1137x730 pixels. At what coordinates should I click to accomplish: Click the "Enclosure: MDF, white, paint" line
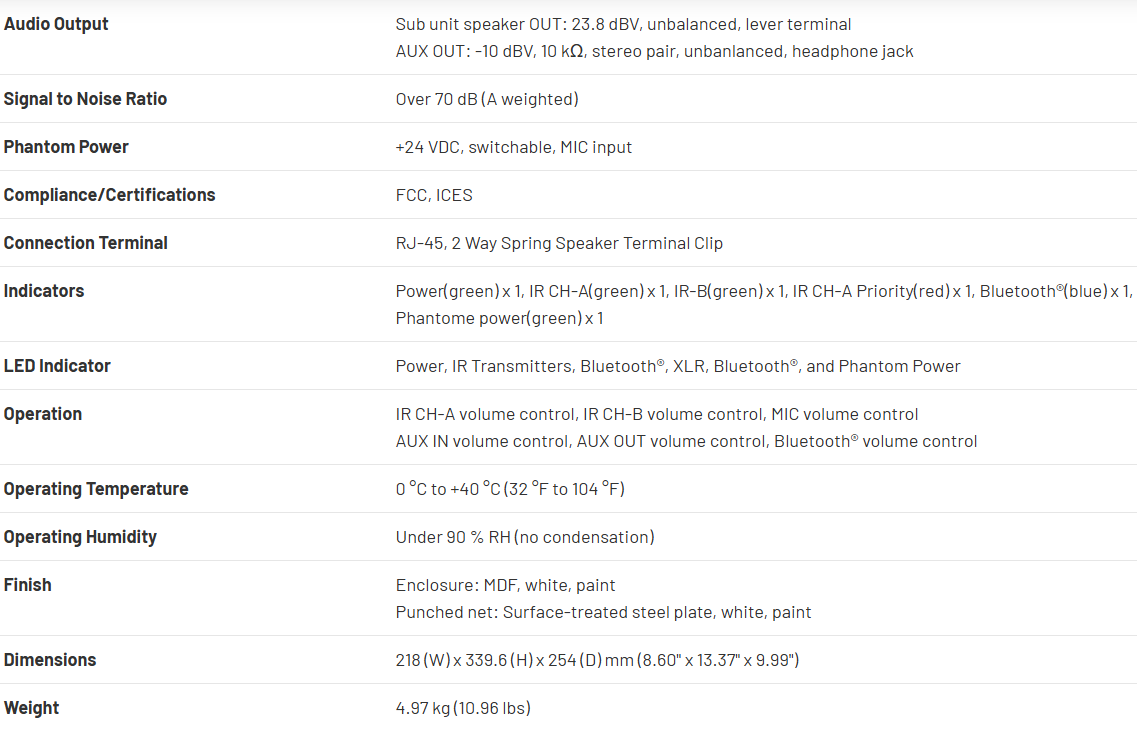point(505,585)
